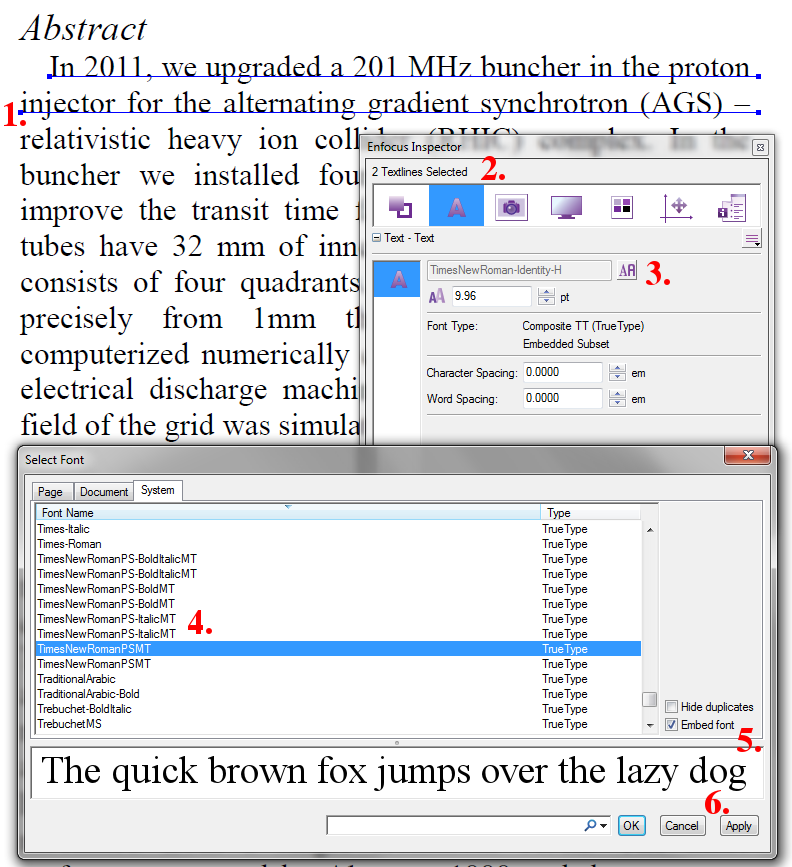
Task: Select TraditionalArabic-Bold in the font list
Action: (x=338, y=694)
